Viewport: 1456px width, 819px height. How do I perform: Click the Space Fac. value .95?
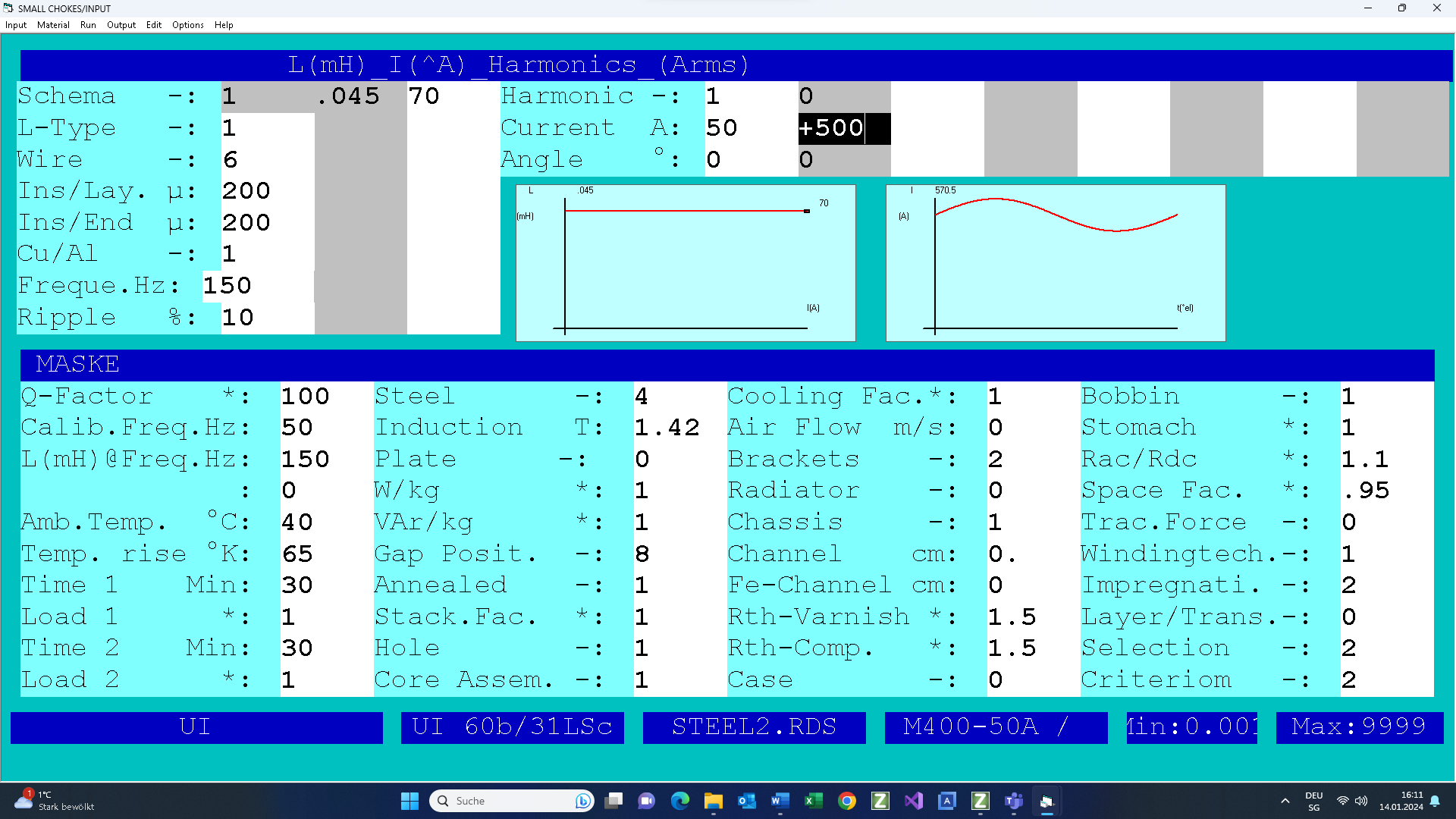pos(1387,491)
